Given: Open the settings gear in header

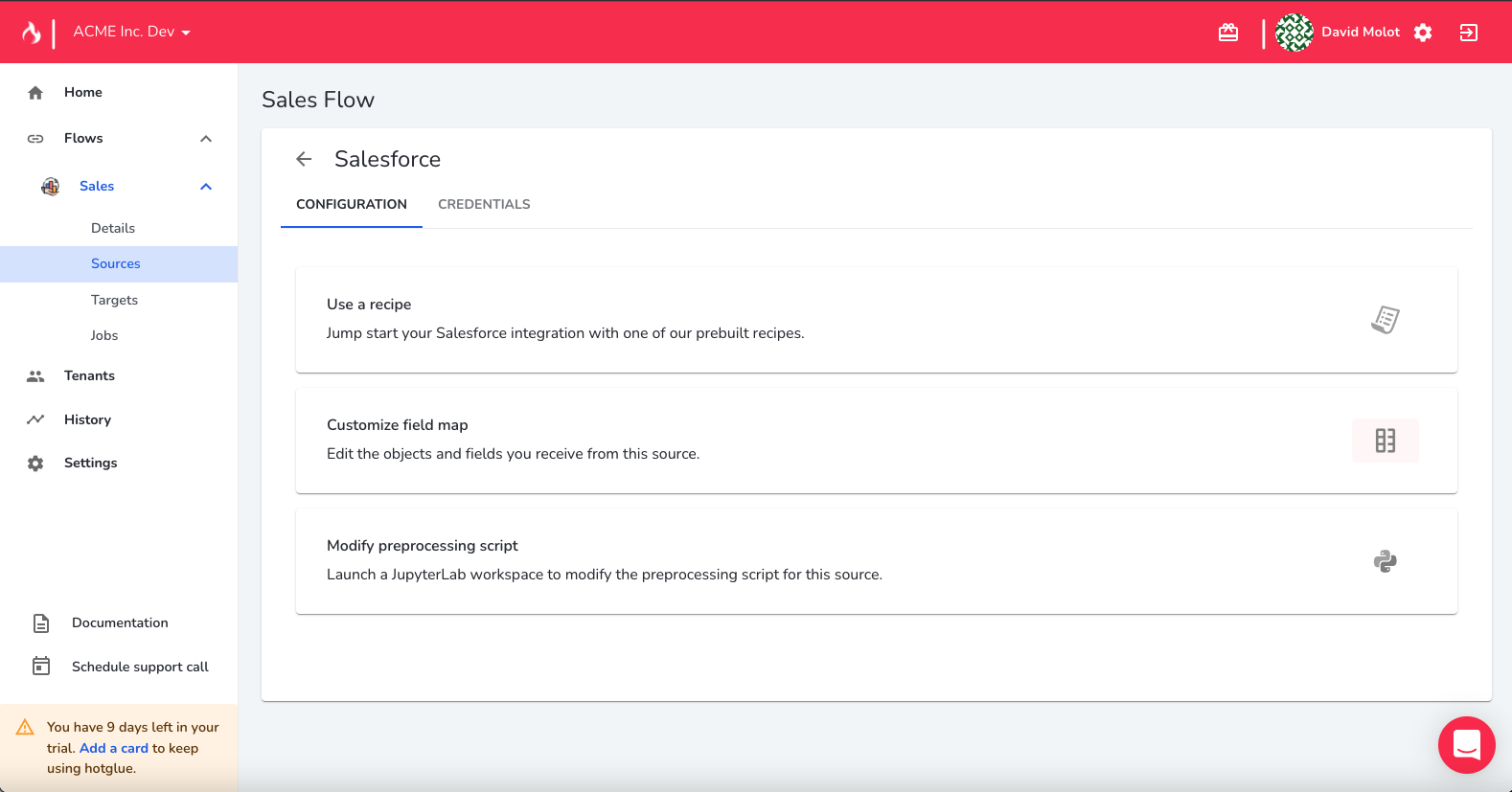Looking at the screenshot, I should pos(1423,33).
